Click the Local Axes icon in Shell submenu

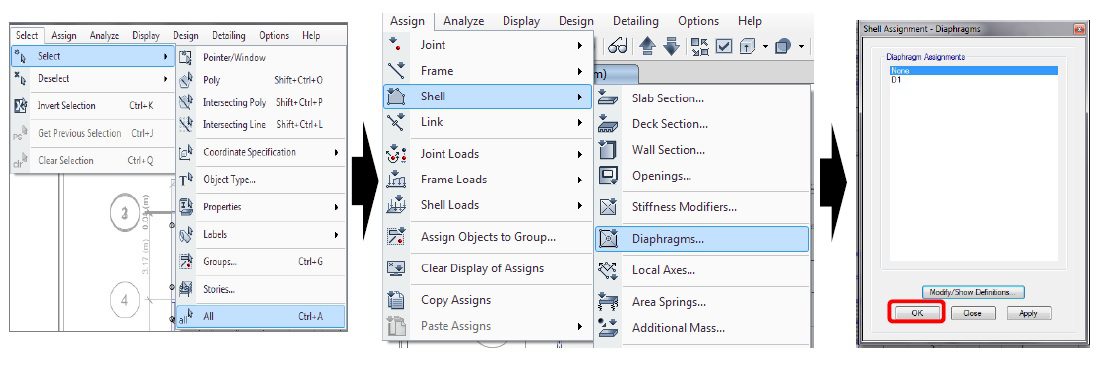pyautogui.click(x=608, y=270)
